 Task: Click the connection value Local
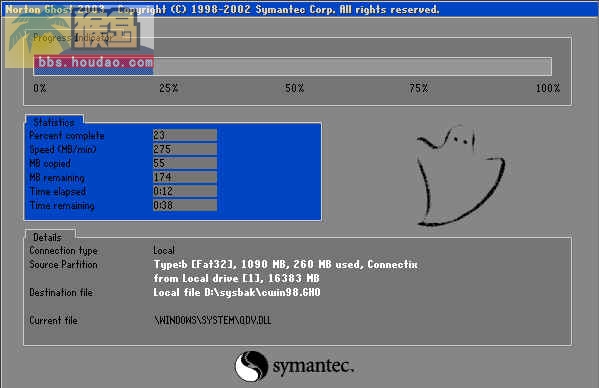coord(164,251)
